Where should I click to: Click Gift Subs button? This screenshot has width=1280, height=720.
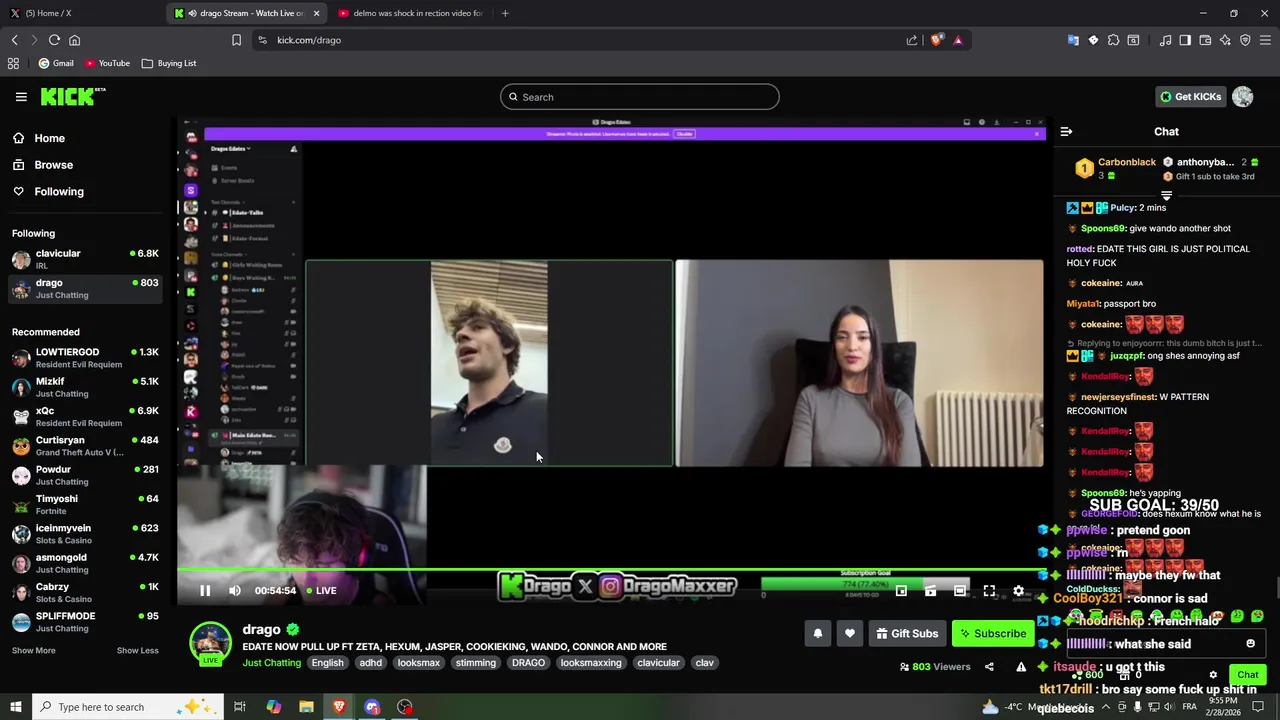click(907, 633)
